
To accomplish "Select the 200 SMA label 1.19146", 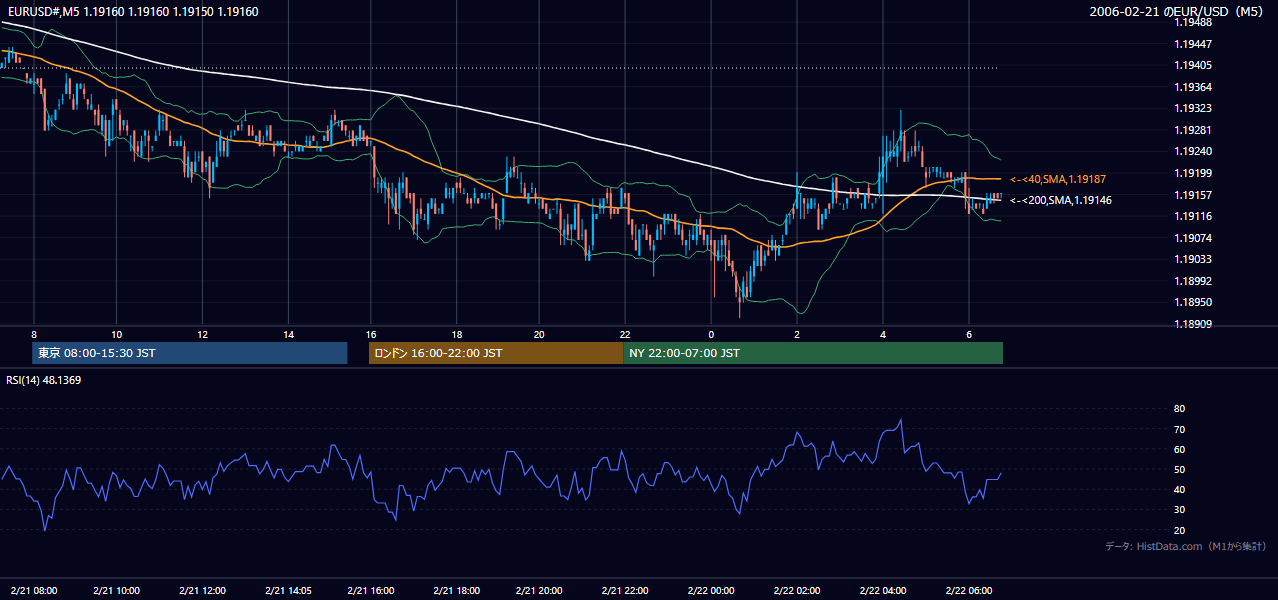I will (x=1061, y=201).
